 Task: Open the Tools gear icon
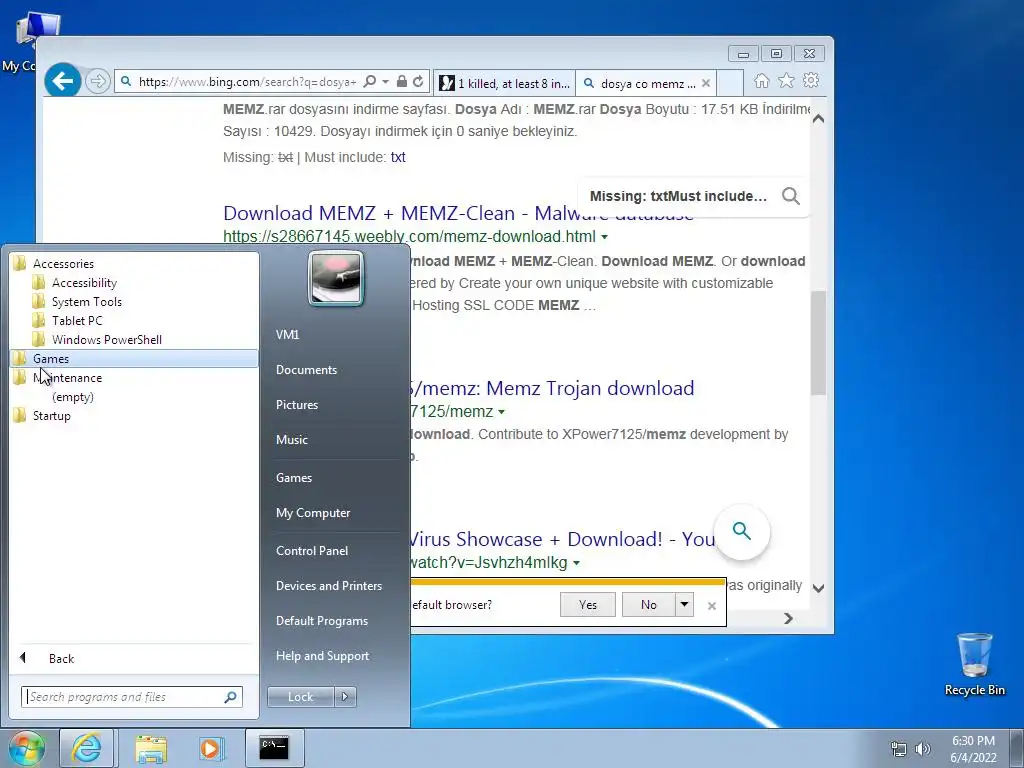point(811,80)
